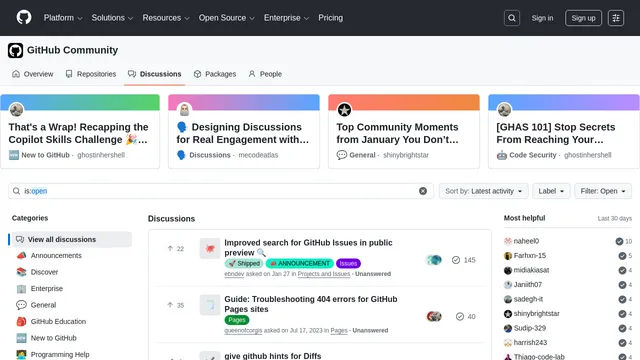Expand the Open Source menu

point(227,18)
